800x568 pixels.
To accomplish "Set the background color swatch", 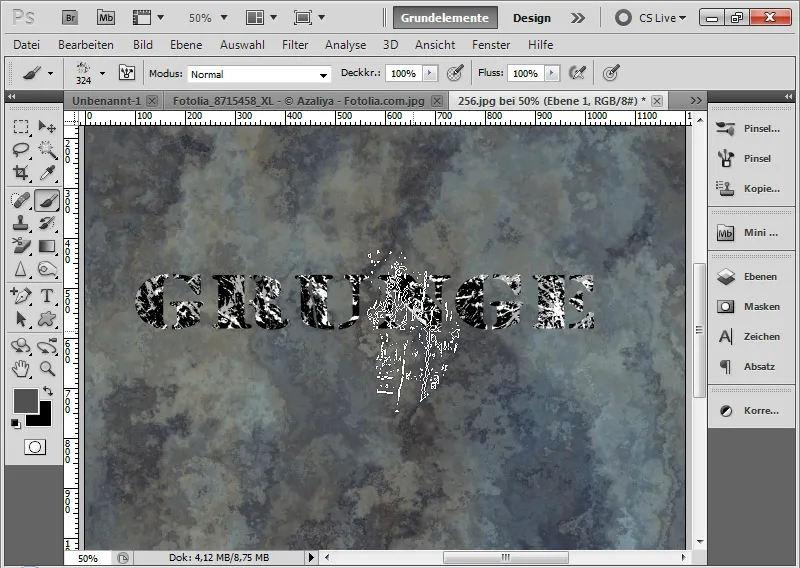I will coord(45,420).
